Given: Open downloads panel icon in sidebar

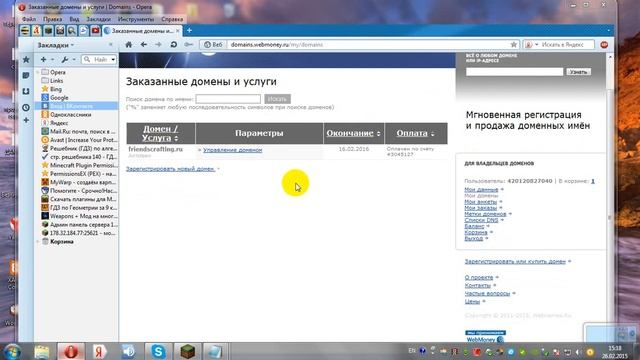Looking at the screenshot, I should click(x=26, y=91).
